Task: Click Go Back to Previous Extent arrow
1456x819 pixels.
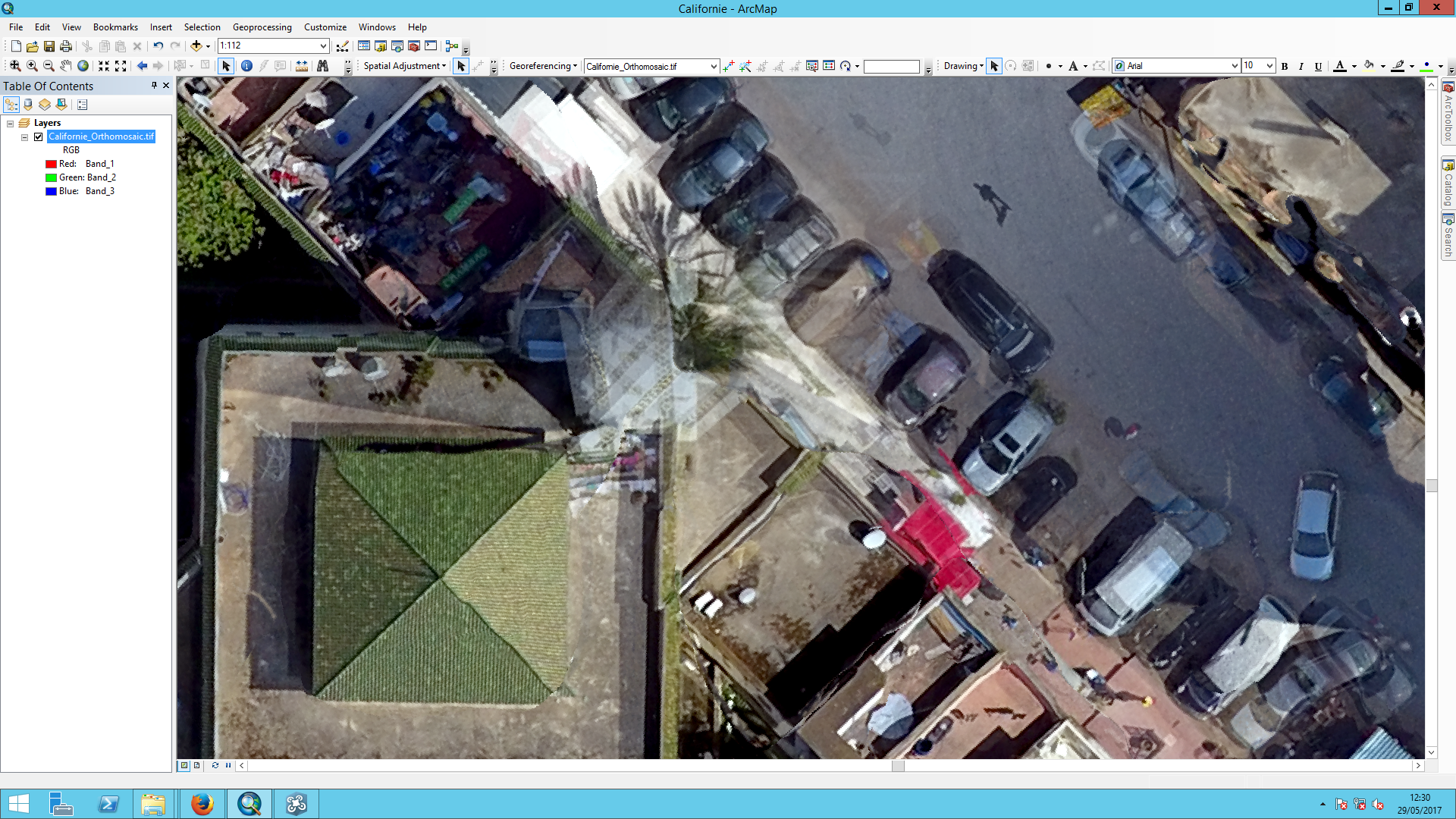Action: pyautogui.click(x=142, y=66)
